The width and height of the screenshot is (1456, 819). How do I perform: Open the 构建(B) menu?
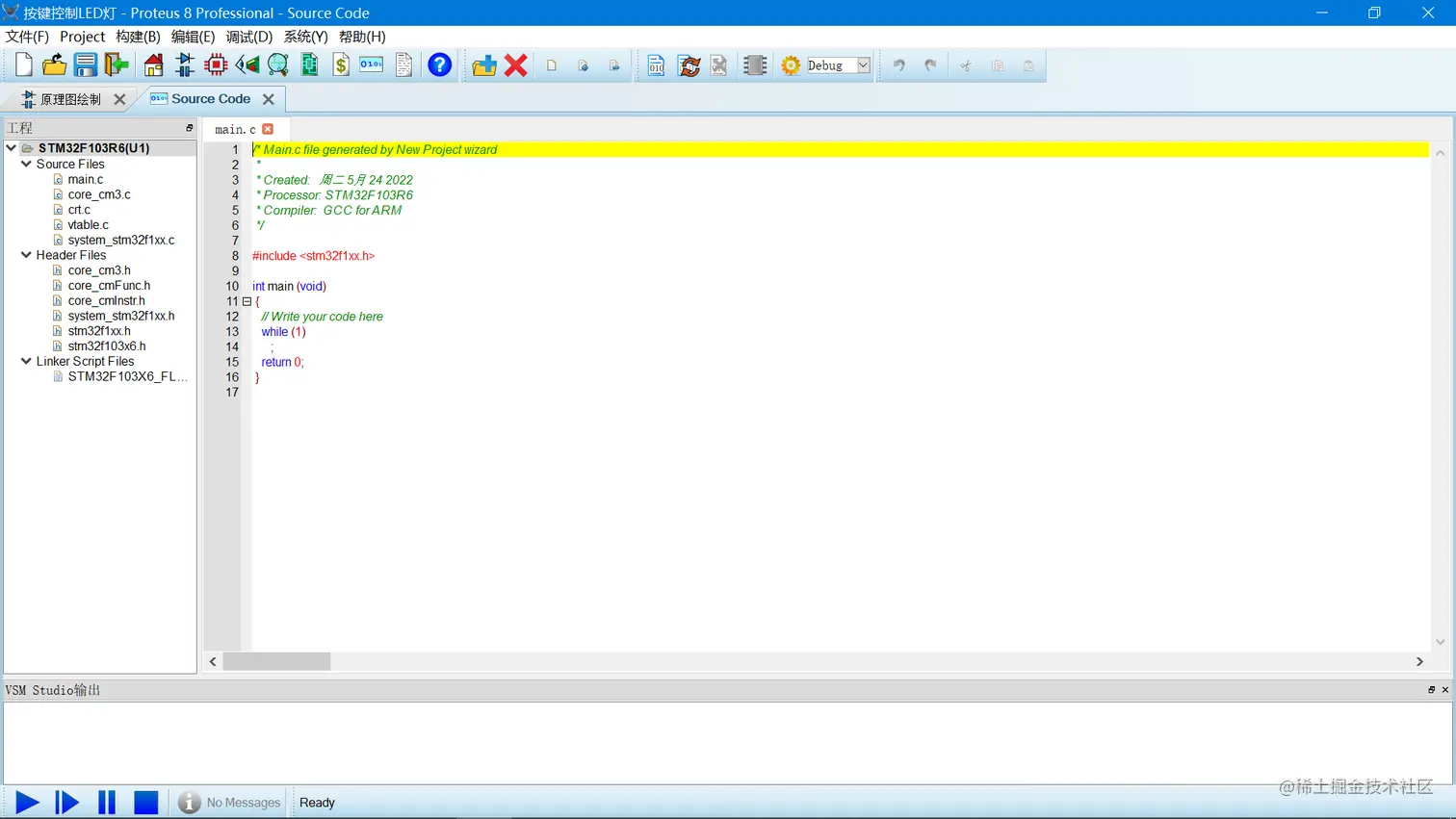[138, 37]
